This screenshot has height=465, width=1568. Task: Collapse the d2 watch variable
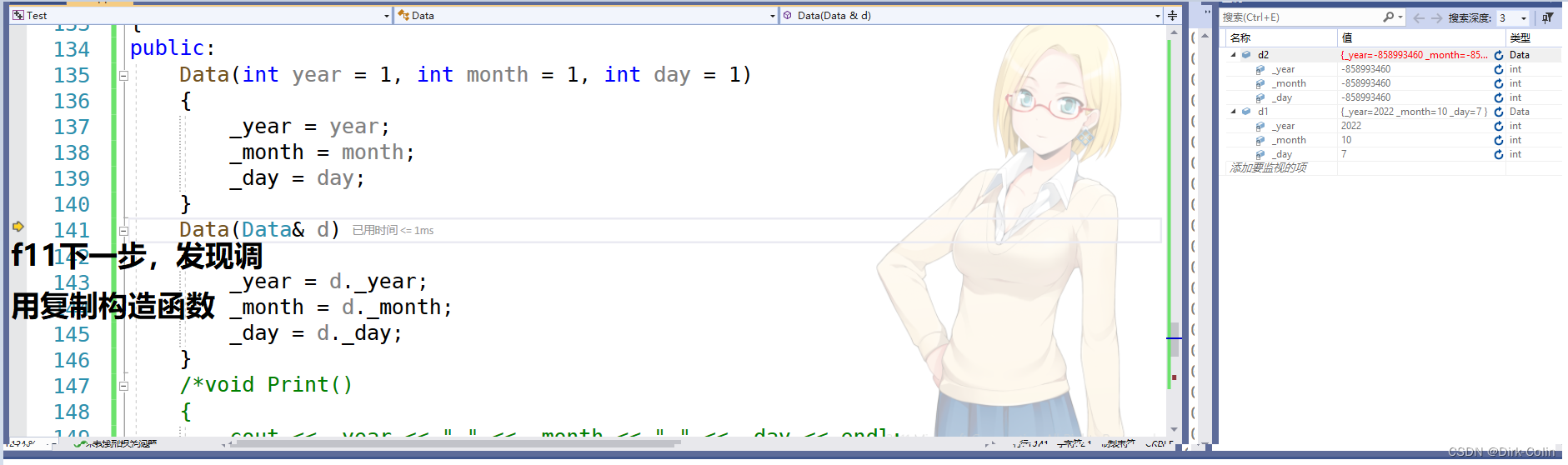(1234, 55)
